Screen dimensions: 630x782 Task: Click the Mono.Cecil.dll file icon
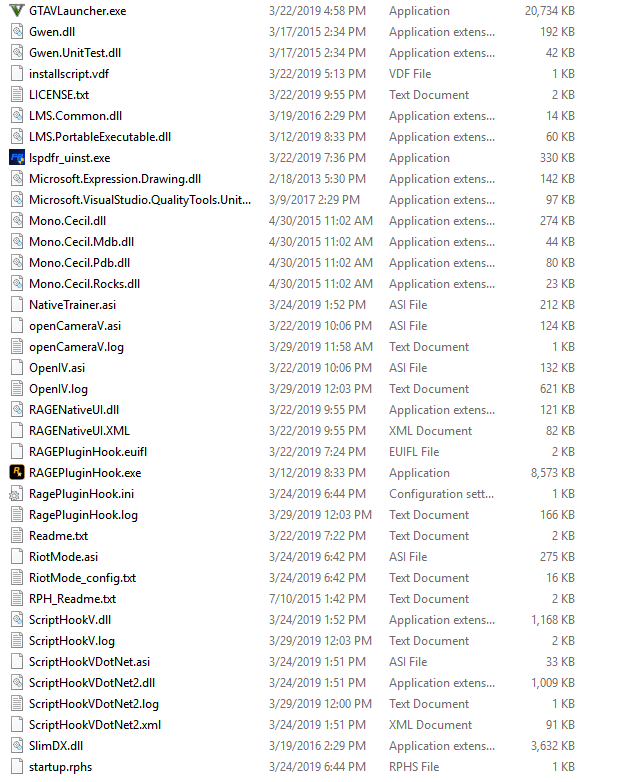tap(17, 220)
